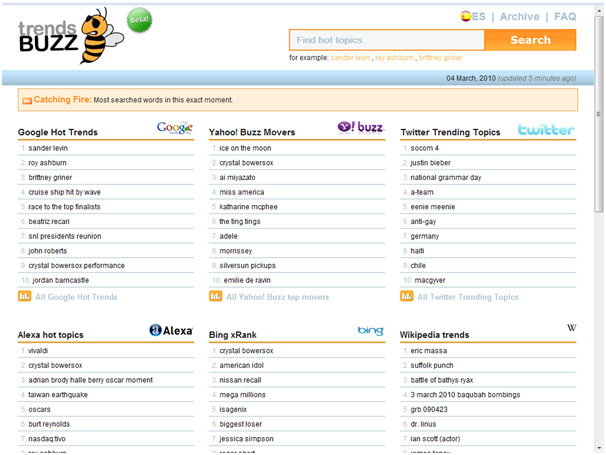Open american idol Bing topic
Image resolution: width=606 pixels, height=455 pixels.
pos(242,365)
